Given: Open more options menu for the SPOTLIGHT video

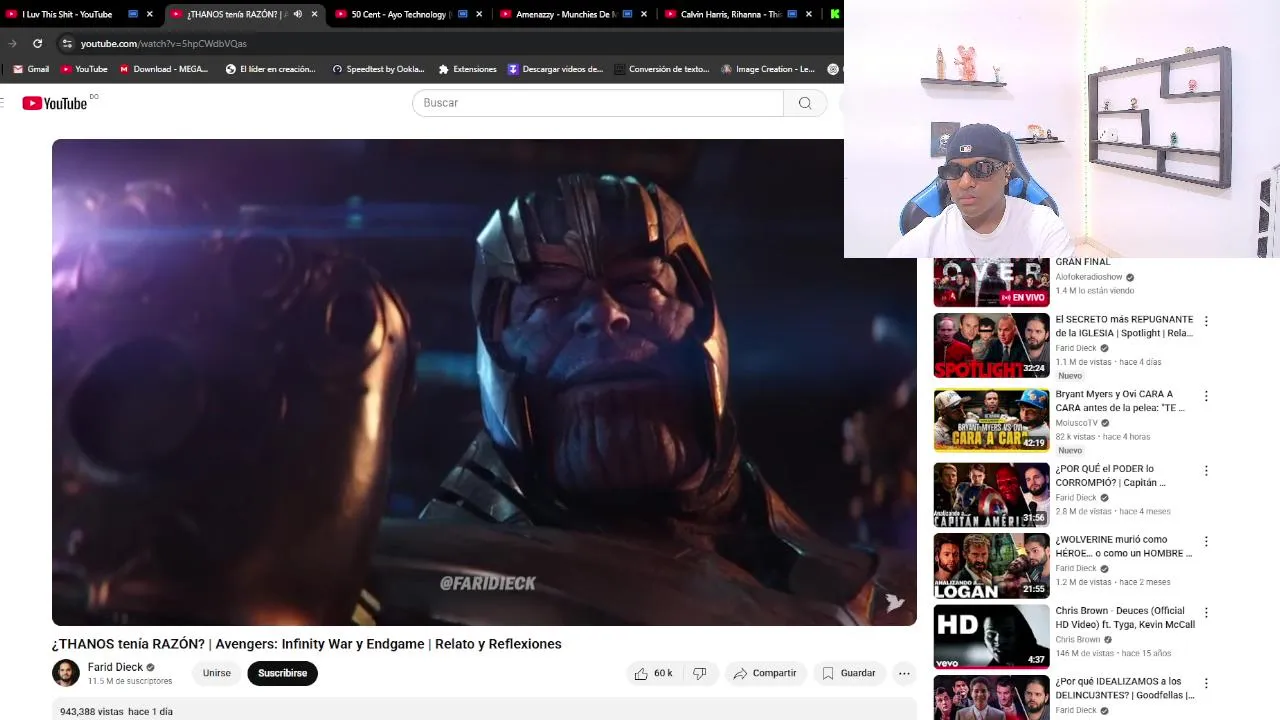Looking at the screenshot, I should 1206,321.
